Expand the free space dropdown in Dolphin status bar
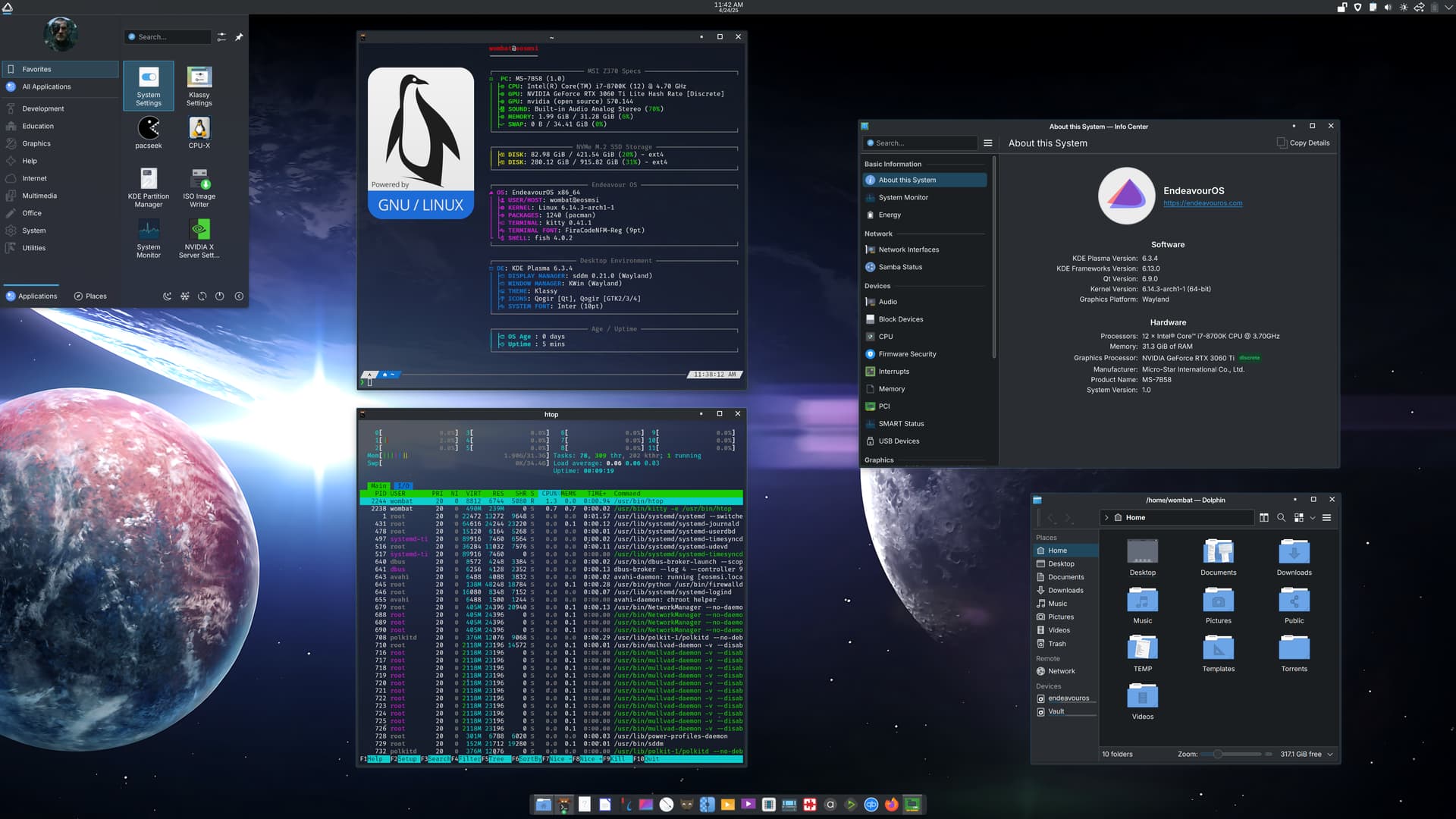1456x819 pixels. tap(1330, 755)
